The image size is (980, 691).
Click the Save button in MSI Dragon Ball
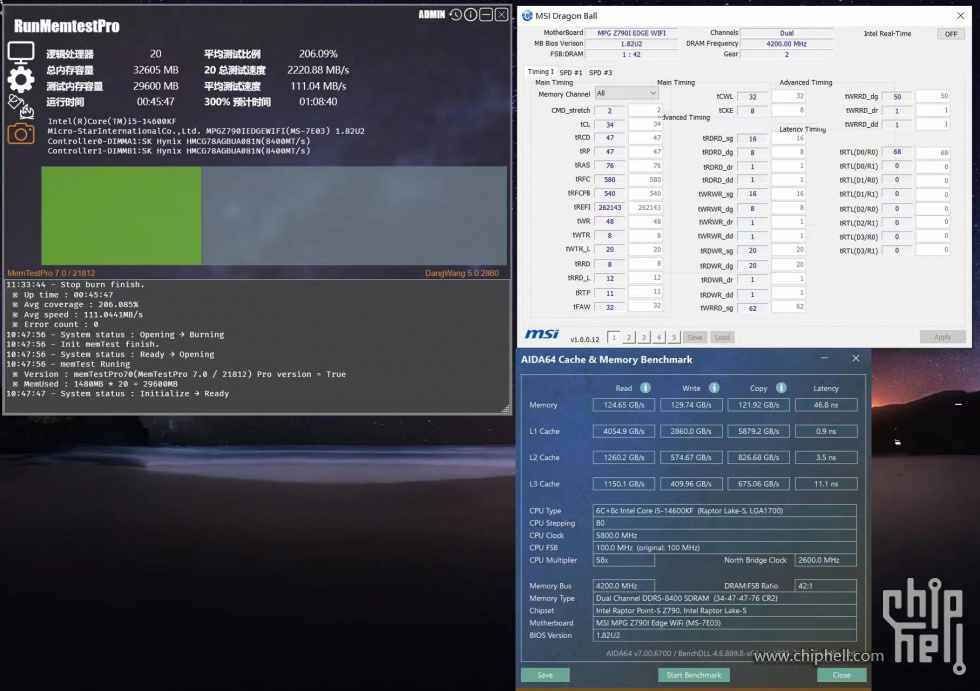[694, 337]
